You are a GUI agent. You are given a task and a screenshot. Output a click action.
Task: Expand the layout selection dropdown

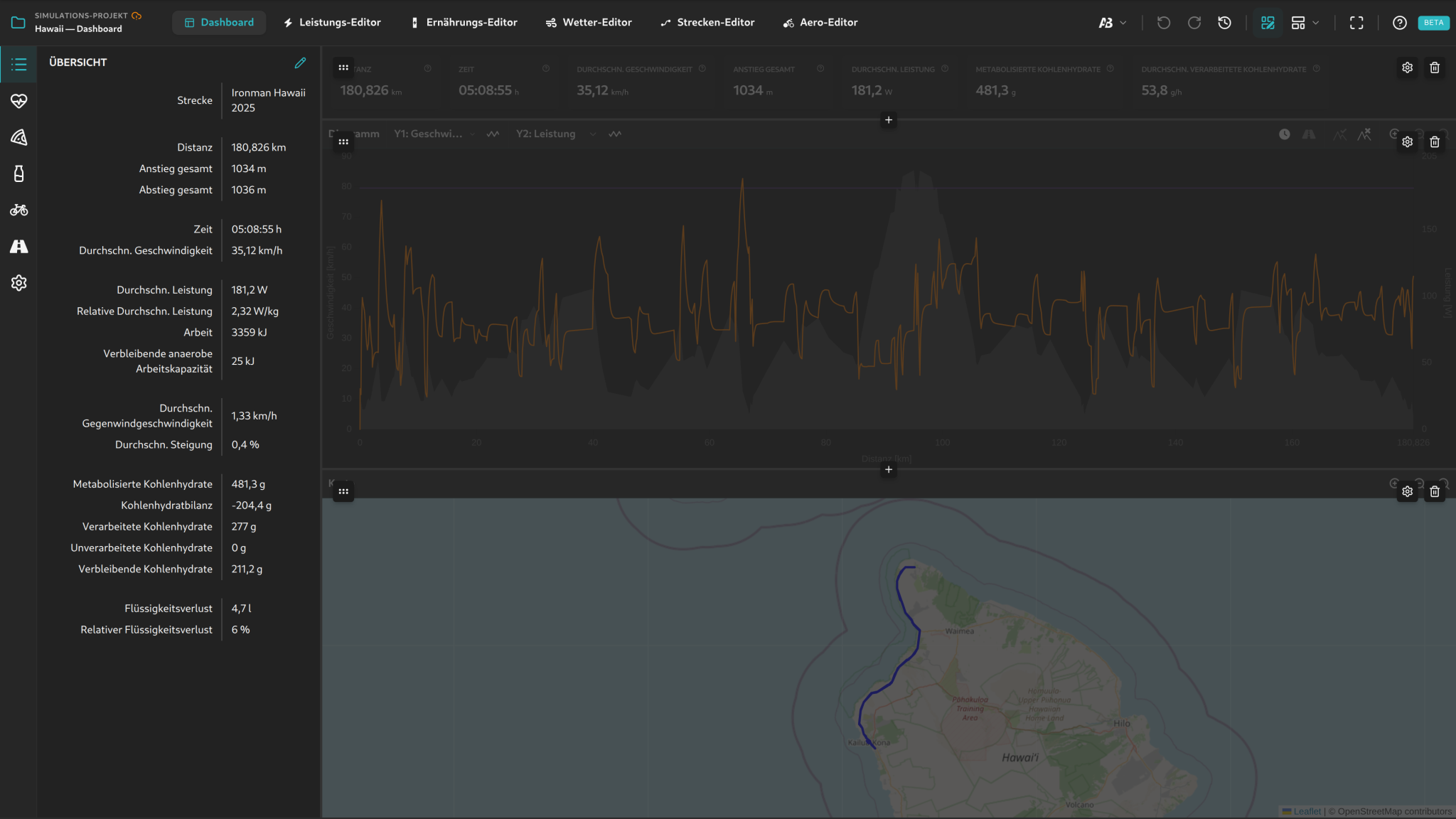click(x=1305, y=23)
